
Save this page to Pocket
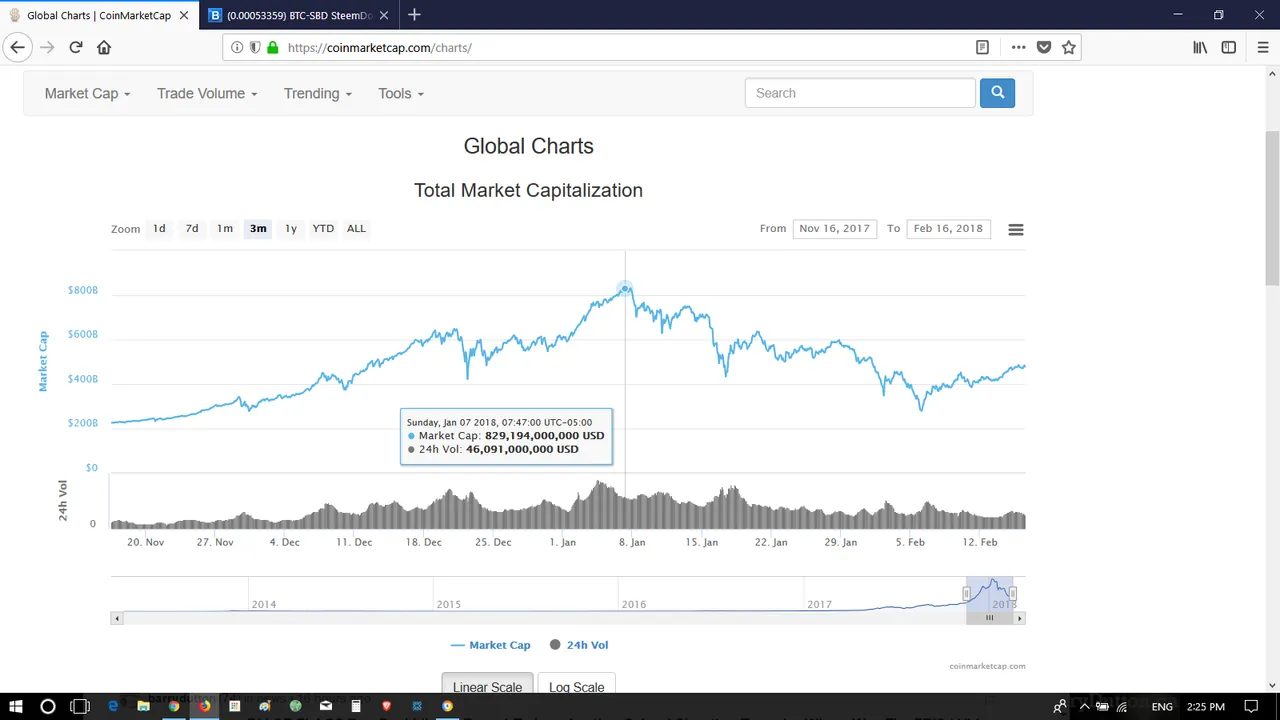click(1044, 47)
